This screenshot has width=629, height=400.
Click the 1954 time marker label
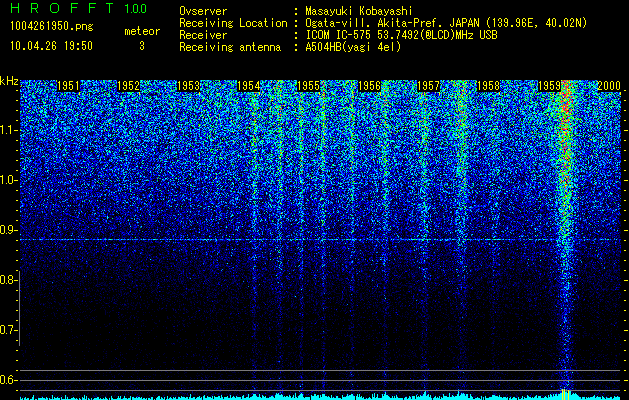pos(249,85)
